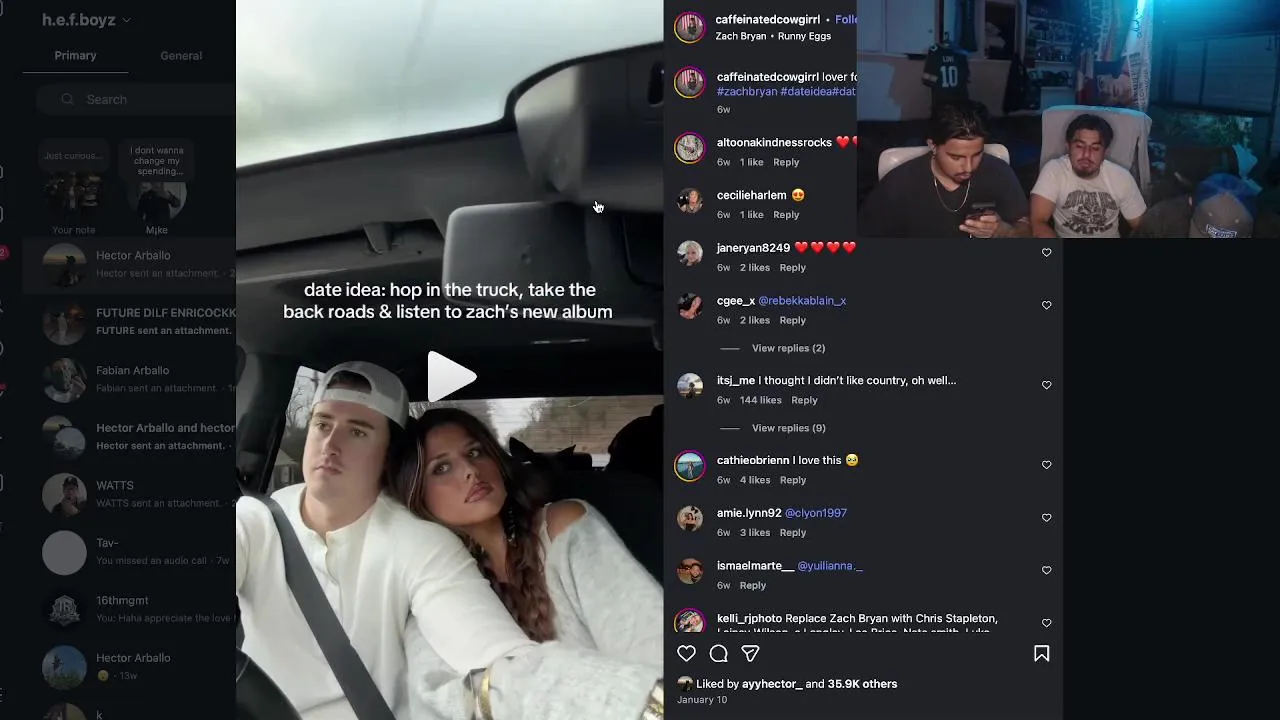Reply to altoonakindnessrocks comment
The image size is (1280, 720).
pos(786,162)
